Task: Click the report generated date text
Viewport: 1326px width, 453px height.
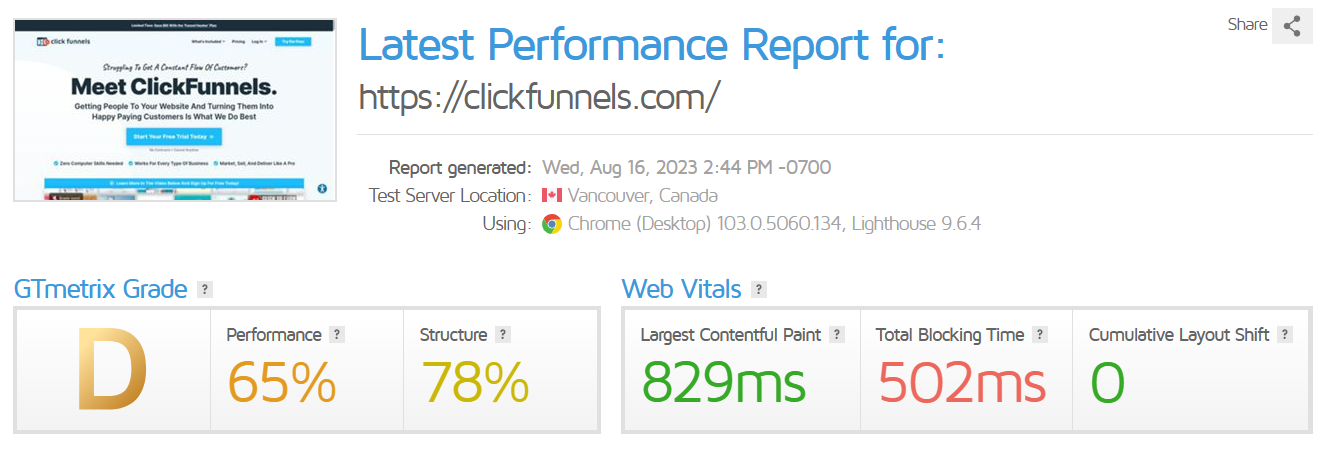Action: [x=686, y=167]
